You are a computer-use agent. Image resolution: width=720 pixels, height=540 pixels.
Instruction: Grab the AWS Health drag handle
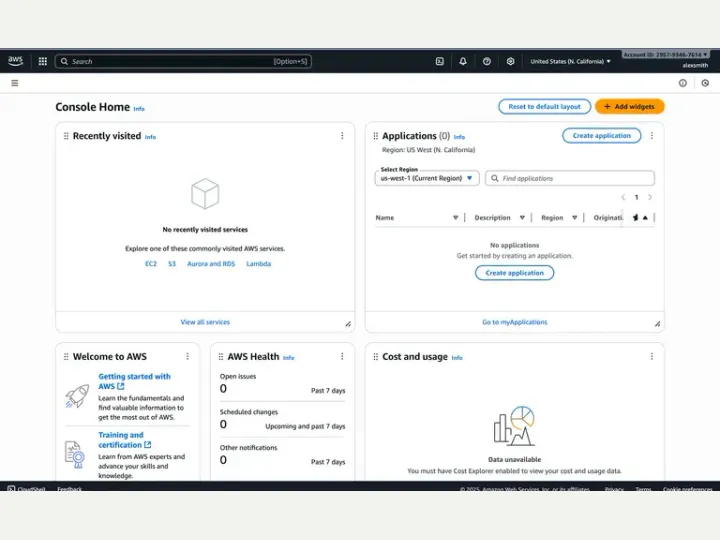click(x=221, y=356)
